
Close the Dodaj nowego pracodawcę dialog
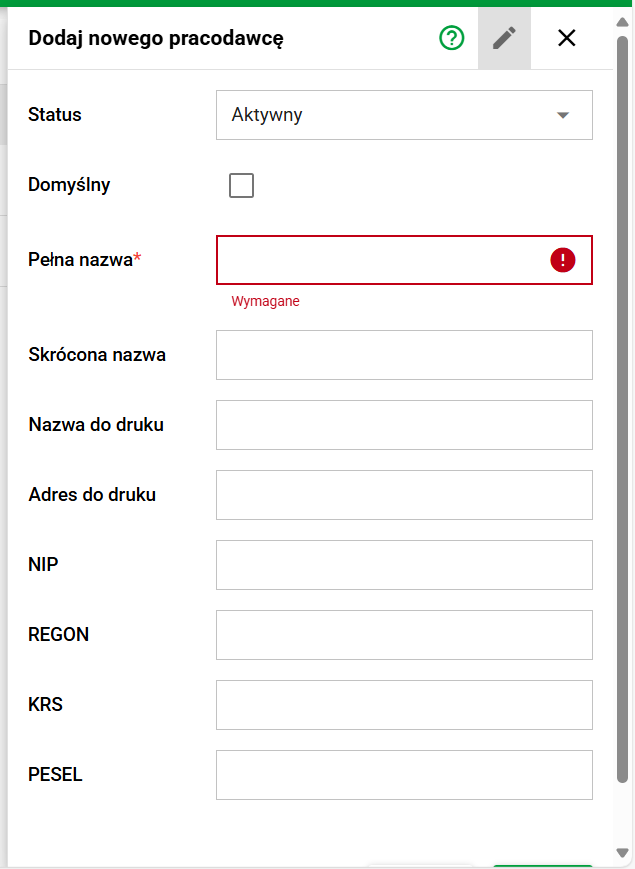[567, 38]
